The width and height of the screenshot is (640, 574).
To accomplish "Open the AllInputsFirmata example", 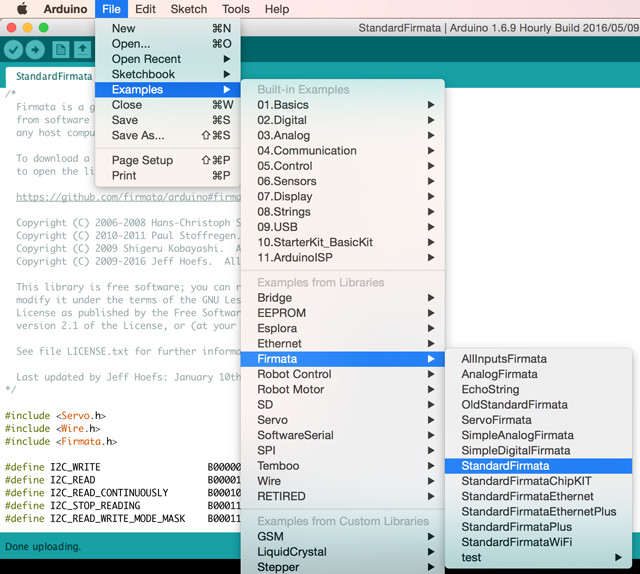I will [538, 359].
